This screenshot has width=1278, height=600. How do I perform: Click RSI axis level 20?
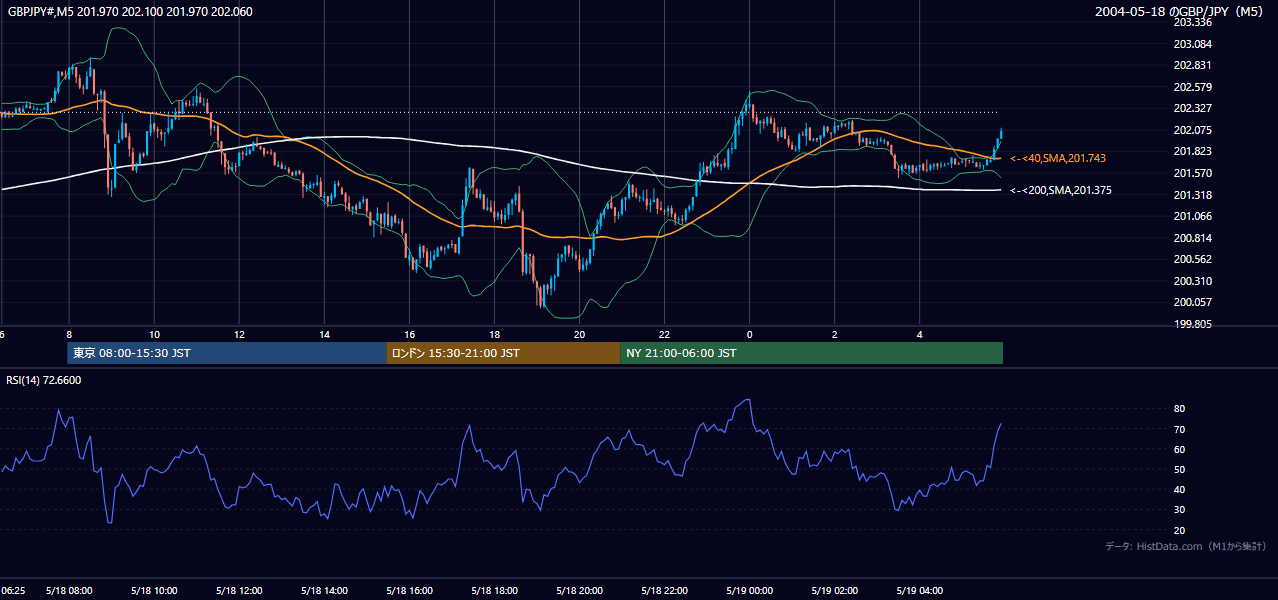pyautogui.click(x=1180, y=530)
